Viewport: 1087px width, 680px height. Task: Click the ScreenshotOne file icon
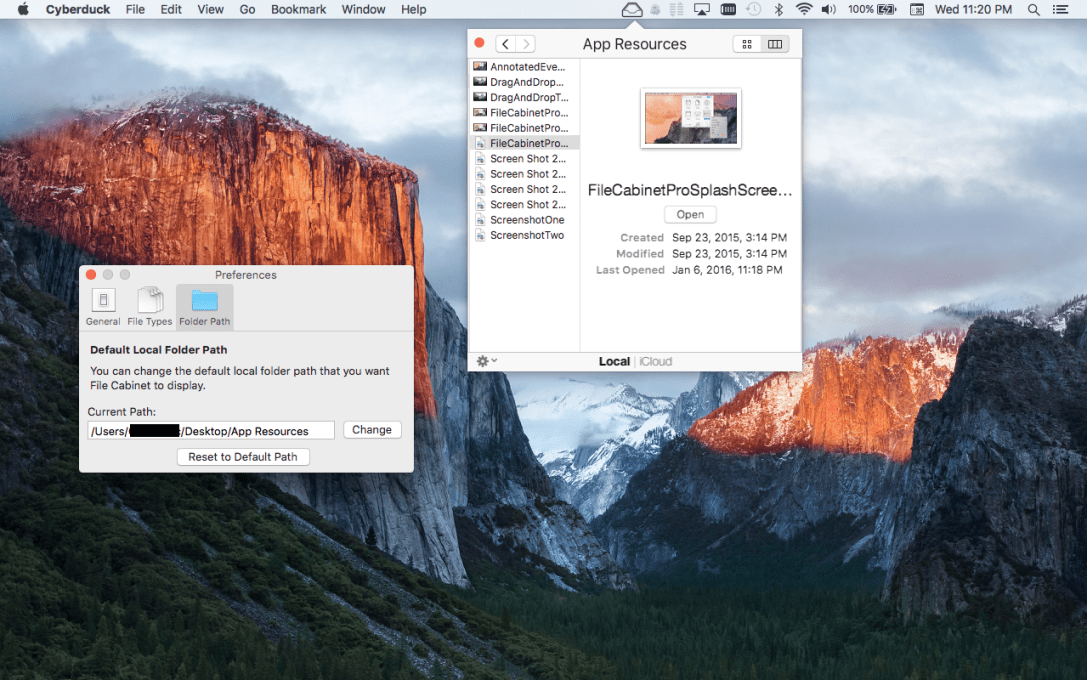point(480,220)
